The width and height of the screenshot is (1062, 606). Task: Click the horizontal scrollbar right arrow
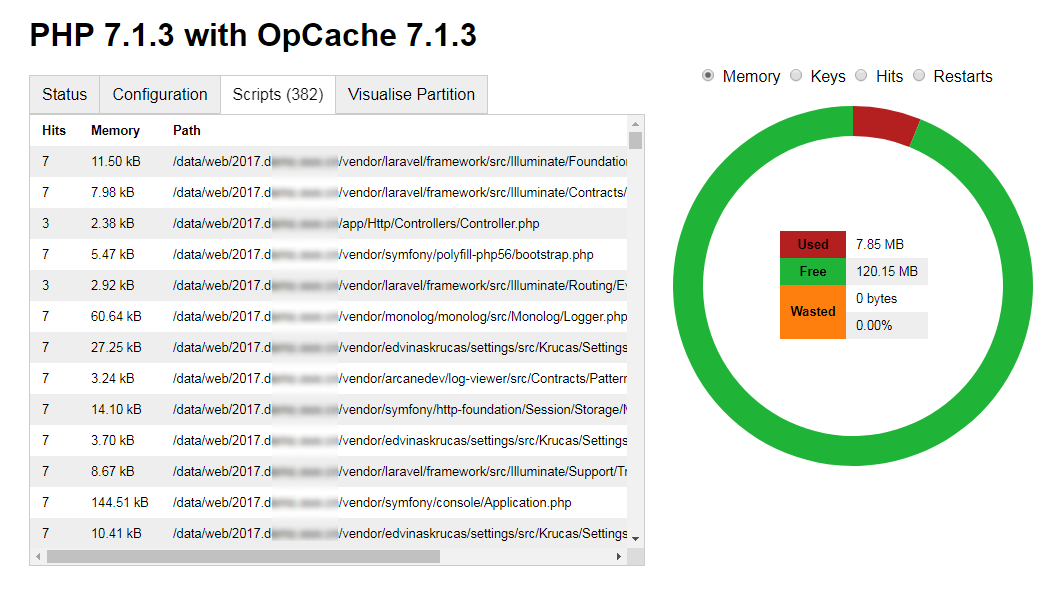[x=619, y=556]
